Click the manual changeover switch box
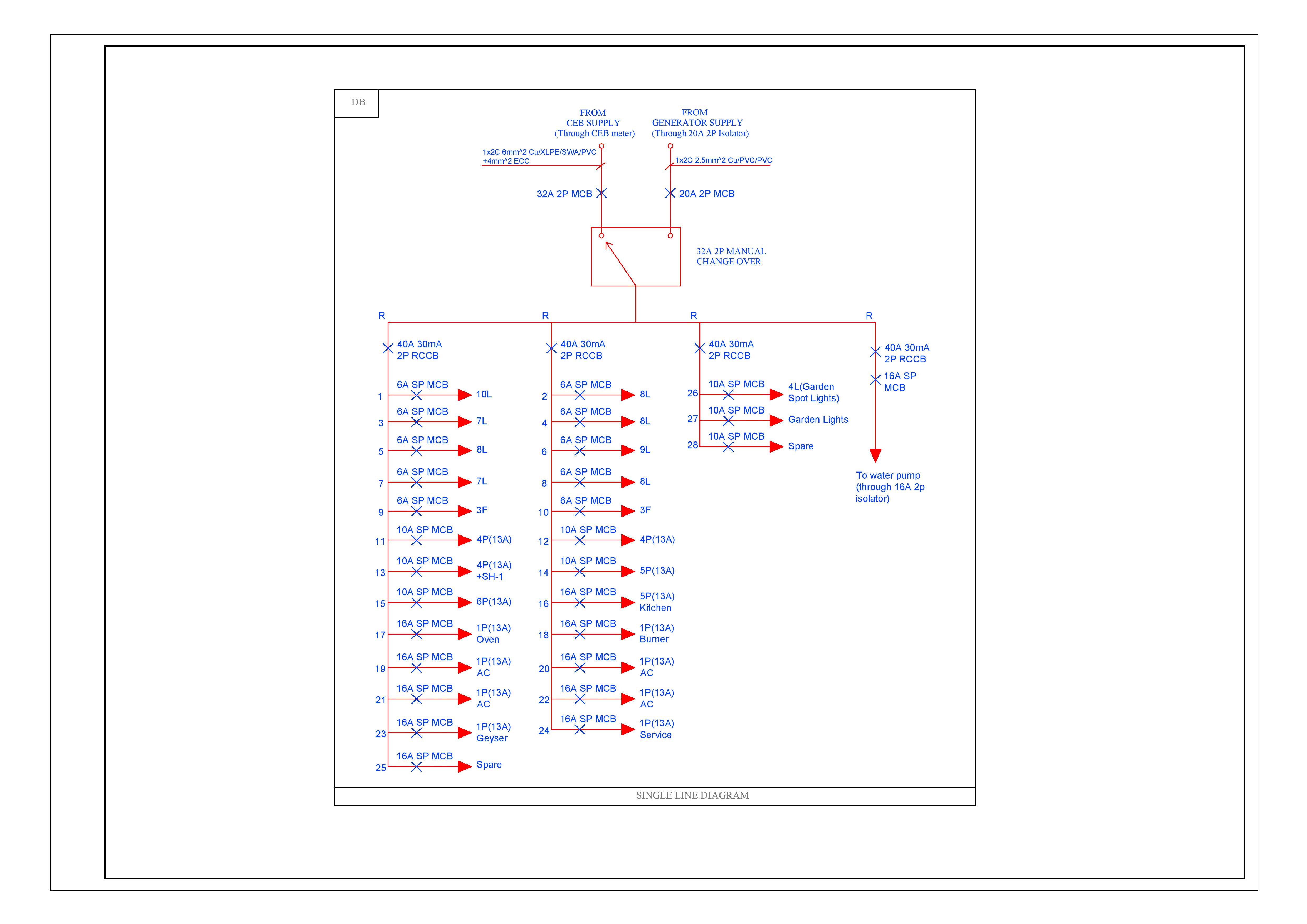This screenshot has height=924, width=1307. 635,257
